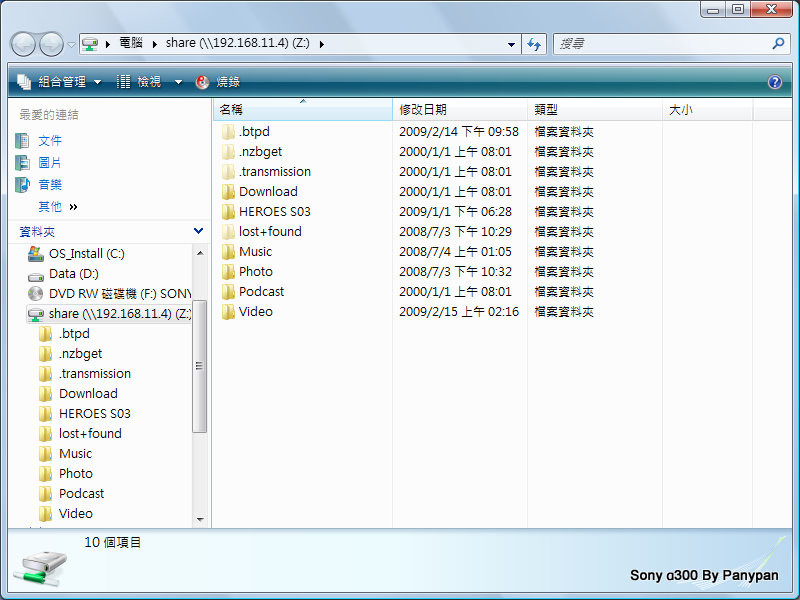Click date 2009/1/1 下午 06:28 cell
This screenshot has height=600, width=800.
[x=455, y=212]
